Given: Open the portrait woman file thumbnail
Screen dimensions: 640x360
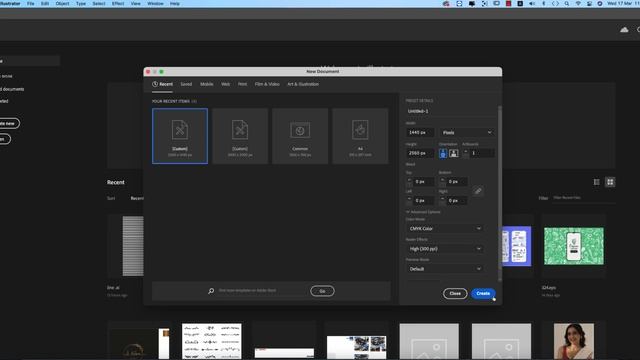Looking at the screenshot, I should tap(573, 341).
